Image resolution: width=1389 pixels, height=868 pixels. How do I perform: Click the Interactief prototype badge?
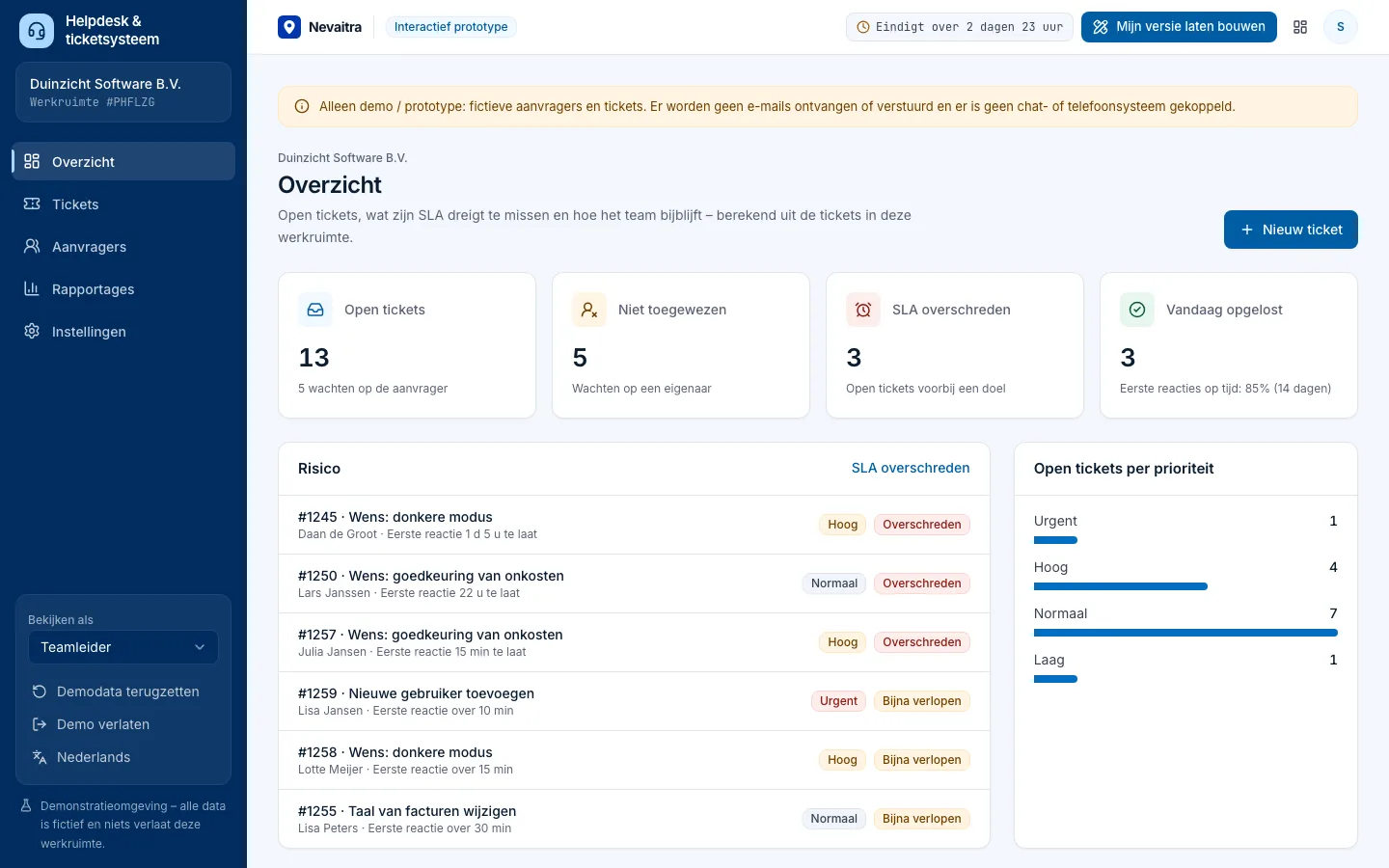(x=450, y=27)
